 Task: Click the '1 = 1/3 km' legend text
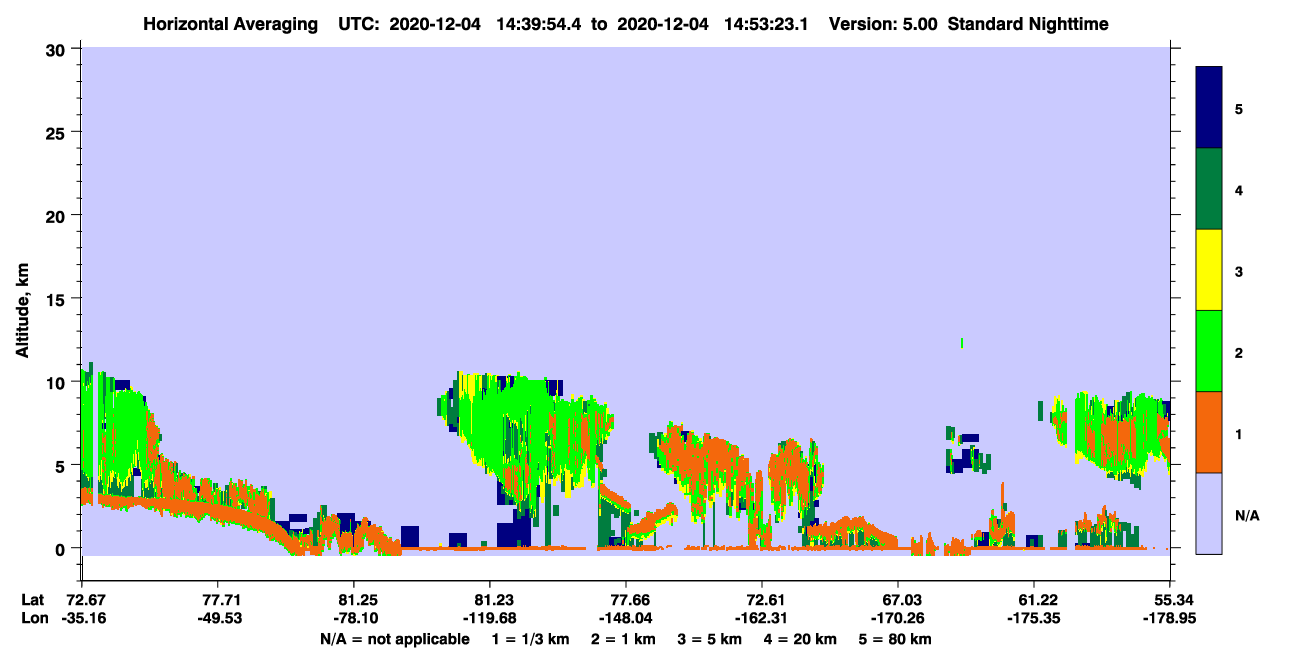pos(533,639)
